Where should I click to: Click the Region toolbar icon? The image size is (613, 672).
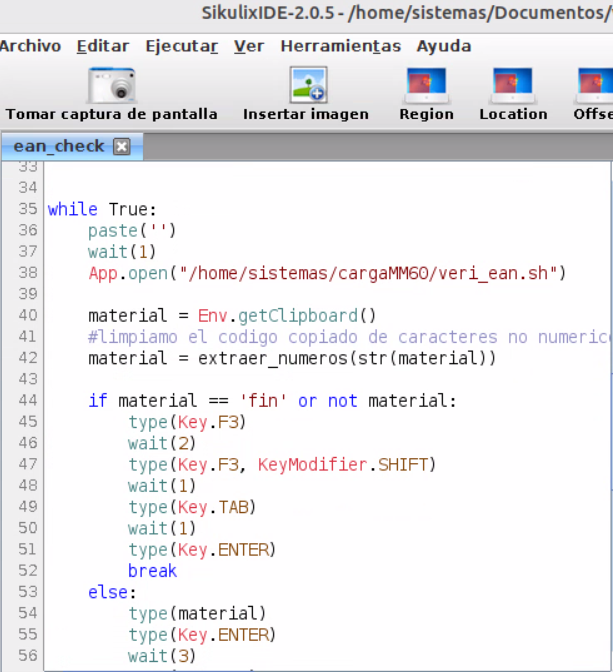point(426,86)
